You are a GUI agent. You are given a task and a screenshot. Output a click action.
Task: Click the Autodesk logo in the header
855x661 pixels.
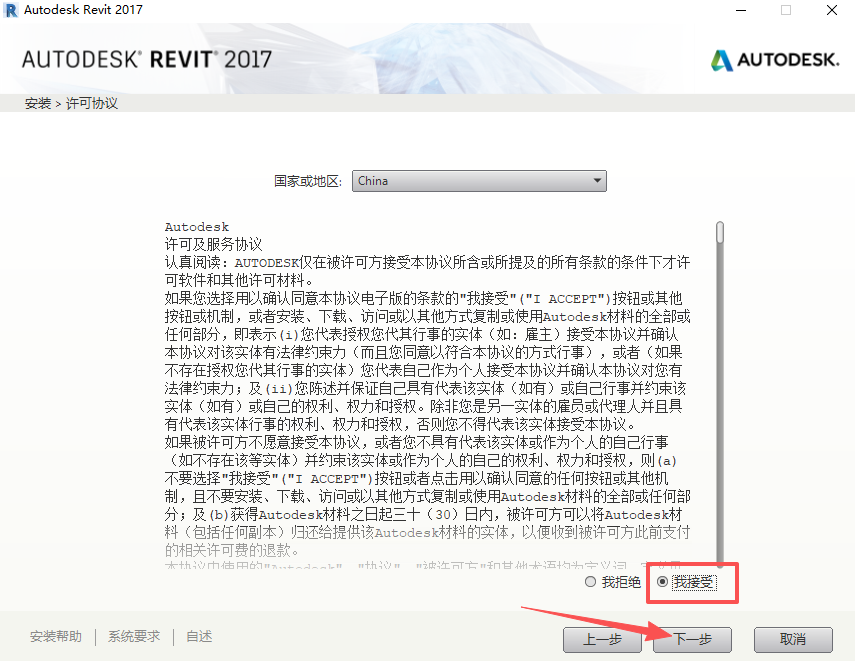point(775,60)
